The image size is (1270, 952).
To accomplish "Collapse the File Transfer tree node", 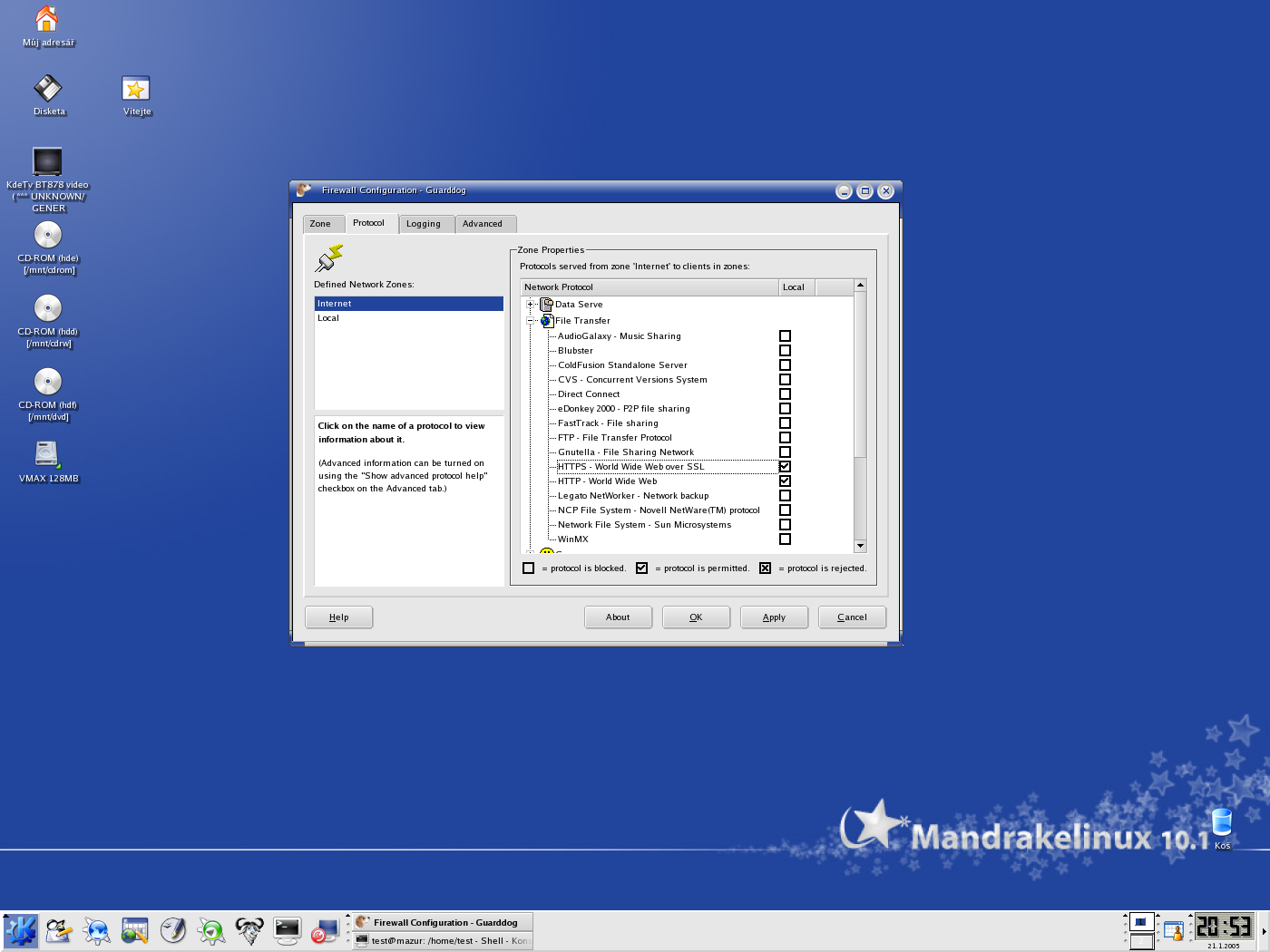I will (531, 321).
